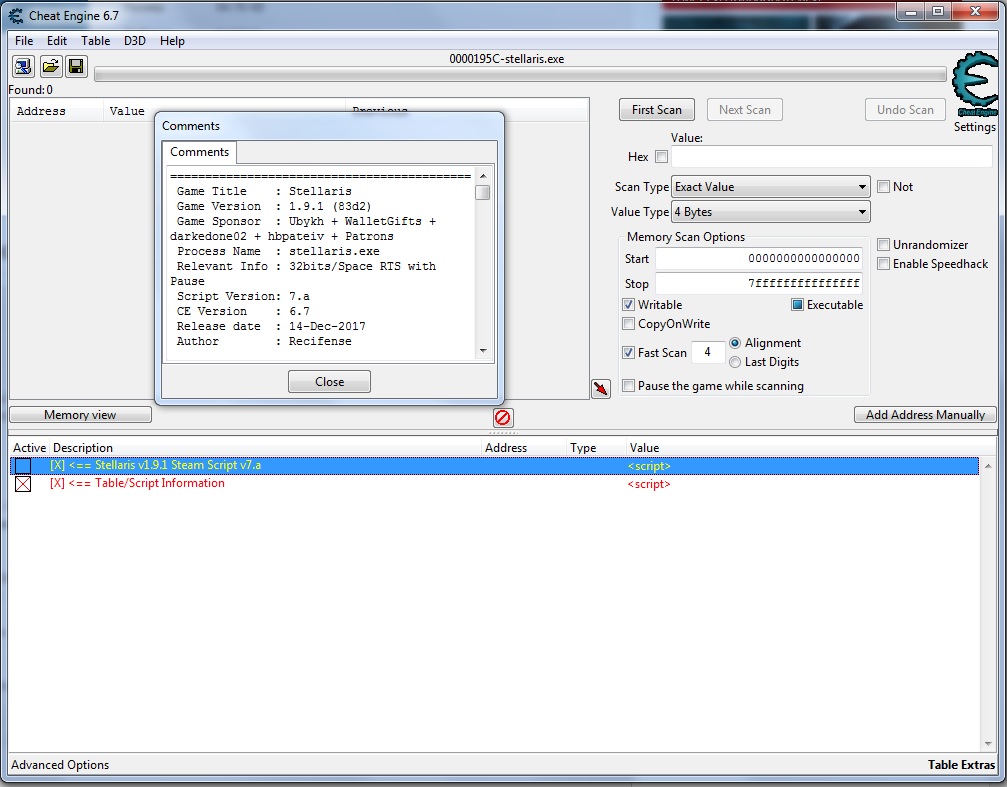Image resolution: width=1007 pixels, height=787 pixels.
Task: Click red arrow add-to-address-list icon
Action: [600, 389]
